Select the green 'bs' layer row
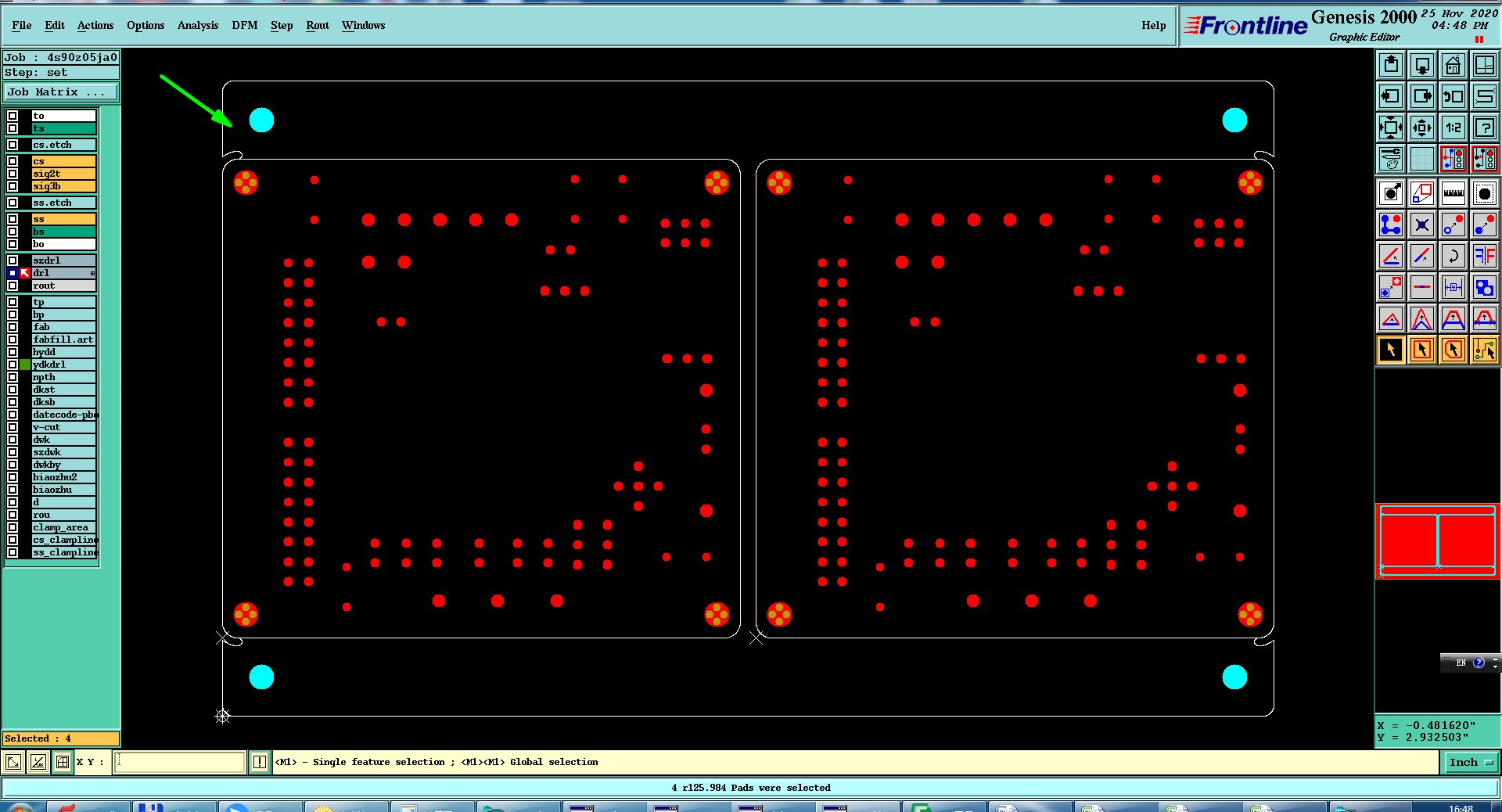Image resolution: width=1502 pixels, height=812 pixels. [63, 232]
